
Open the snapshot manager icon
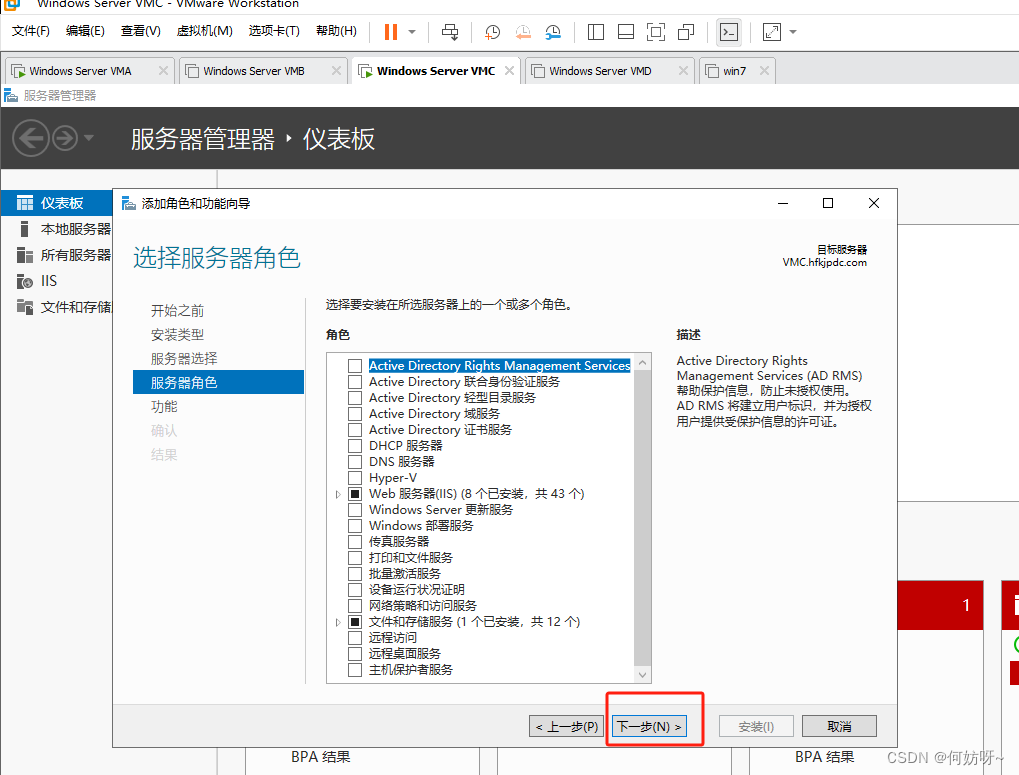click(x=554, y=32)
